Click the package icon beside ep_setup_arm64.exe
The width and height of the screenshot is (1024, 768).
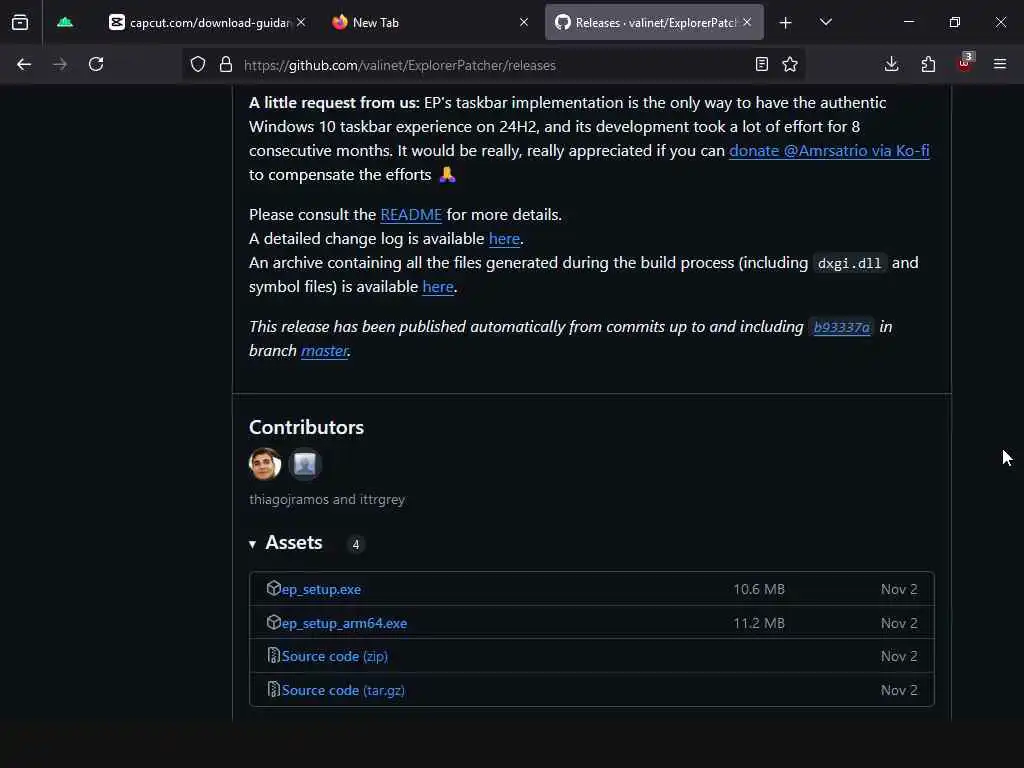click(x=274, y=622)
